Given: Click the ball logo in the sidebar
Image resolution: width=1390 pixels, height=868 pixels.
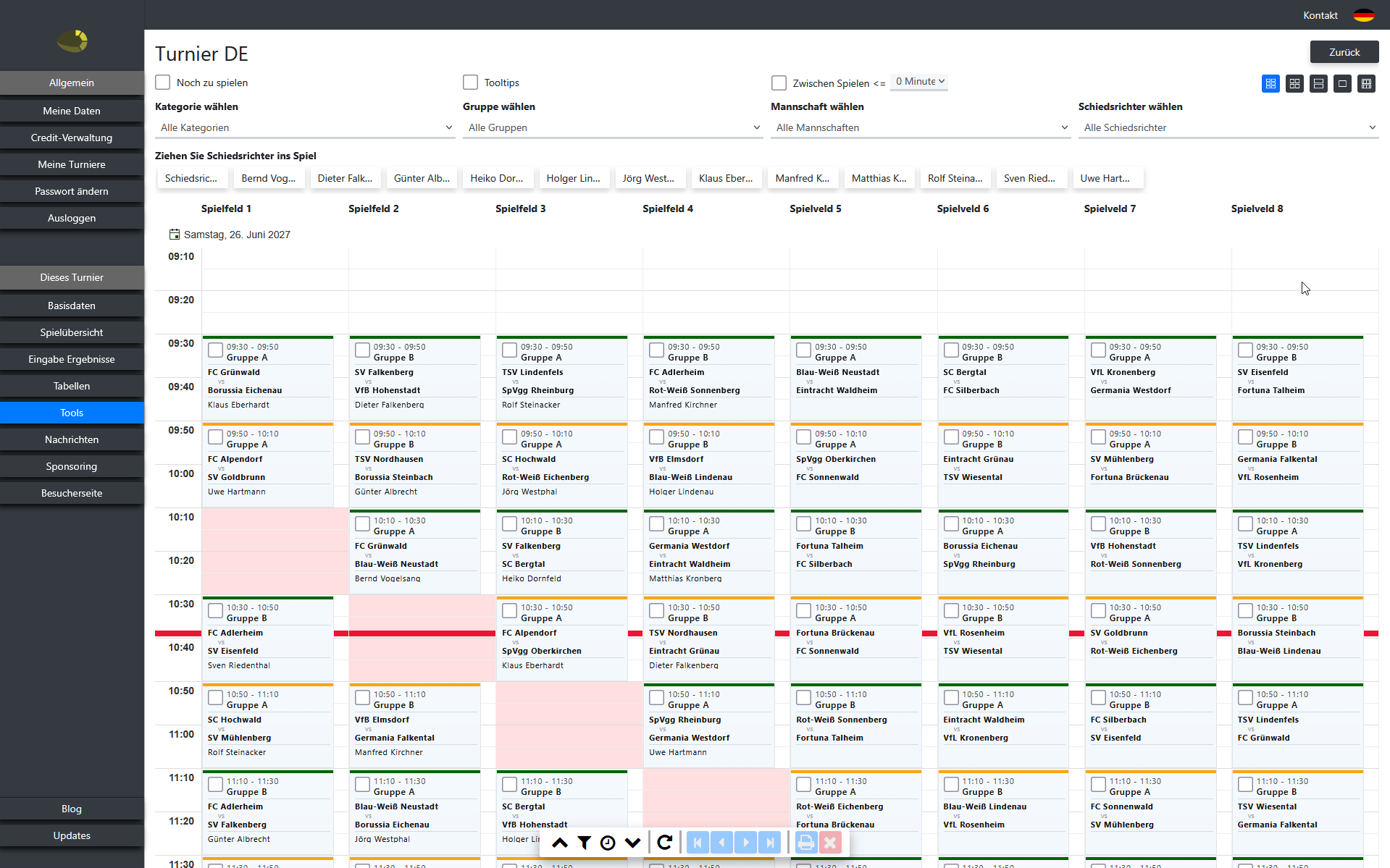Looking at the screenshot, I should tap(72, 41).
